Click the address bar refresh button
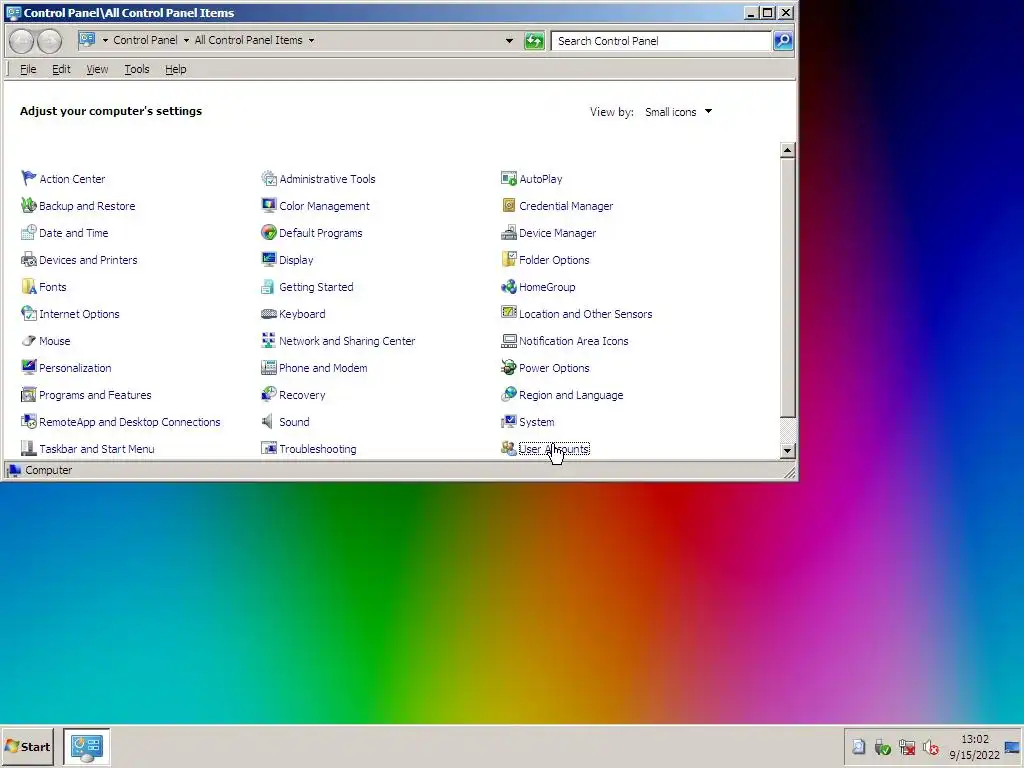The image size is (1024, 768). click(534, 40)
